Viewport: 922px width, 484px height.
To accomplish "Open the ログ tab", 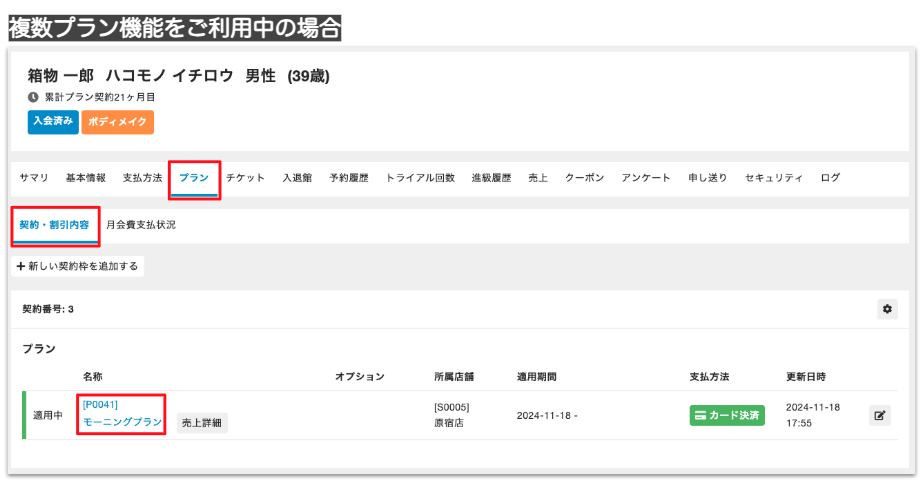I will (830, 178).
